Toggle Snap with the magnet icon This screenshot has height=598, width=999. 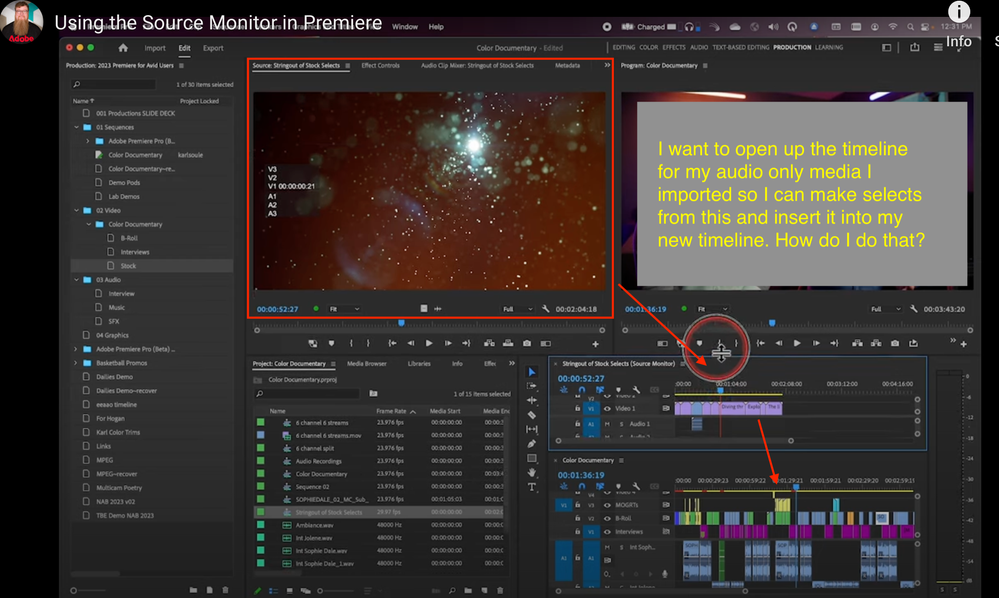[582, 390]
